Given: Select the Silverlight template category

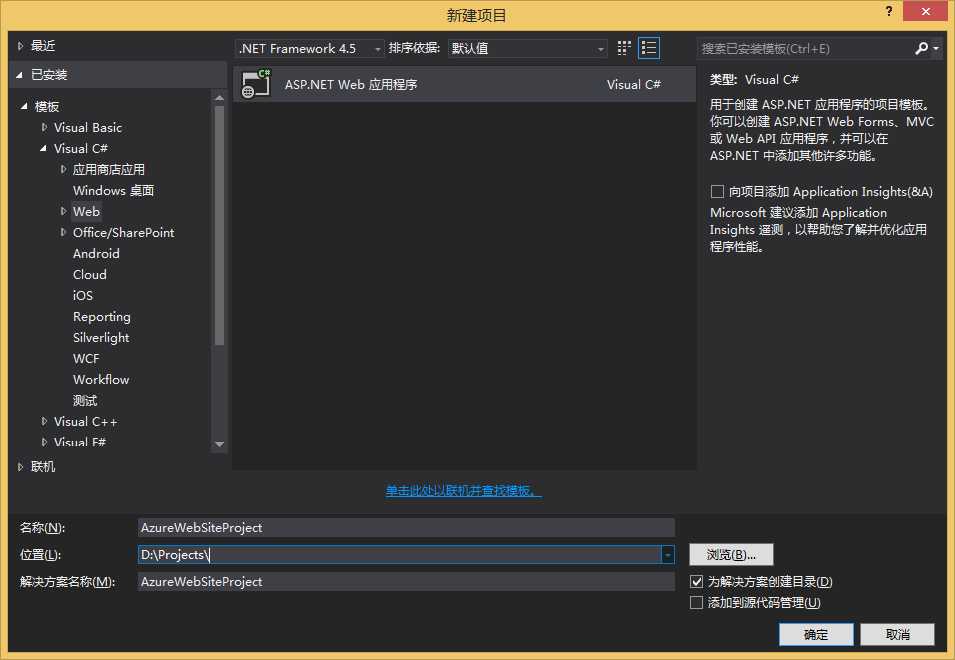Looking at the screenshot, I should coord(101,337).
